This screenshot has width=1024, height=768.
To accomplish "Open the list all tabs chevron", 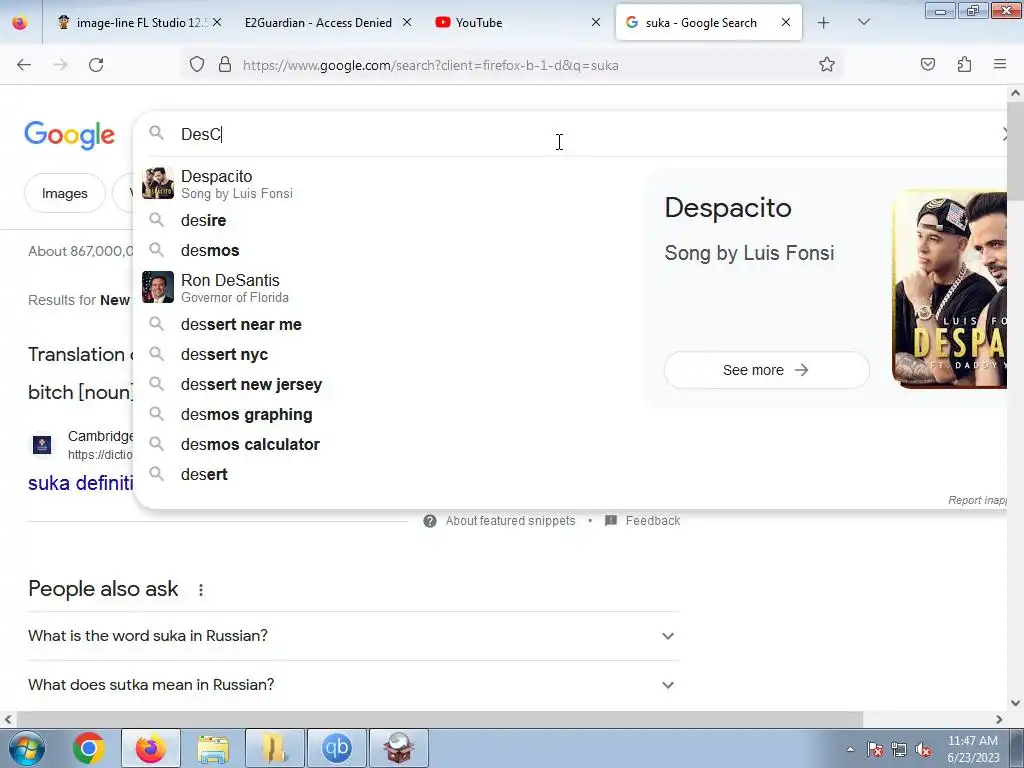I will (863, 22).
